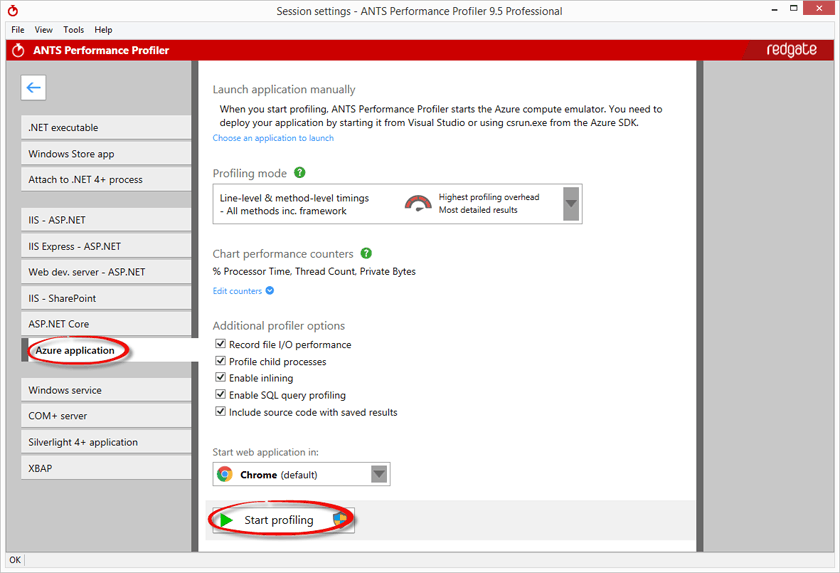Viewport: 840px width, 573px height.
Task: Click the green play icon on Start profiling
Action: [x=227, y=520]
